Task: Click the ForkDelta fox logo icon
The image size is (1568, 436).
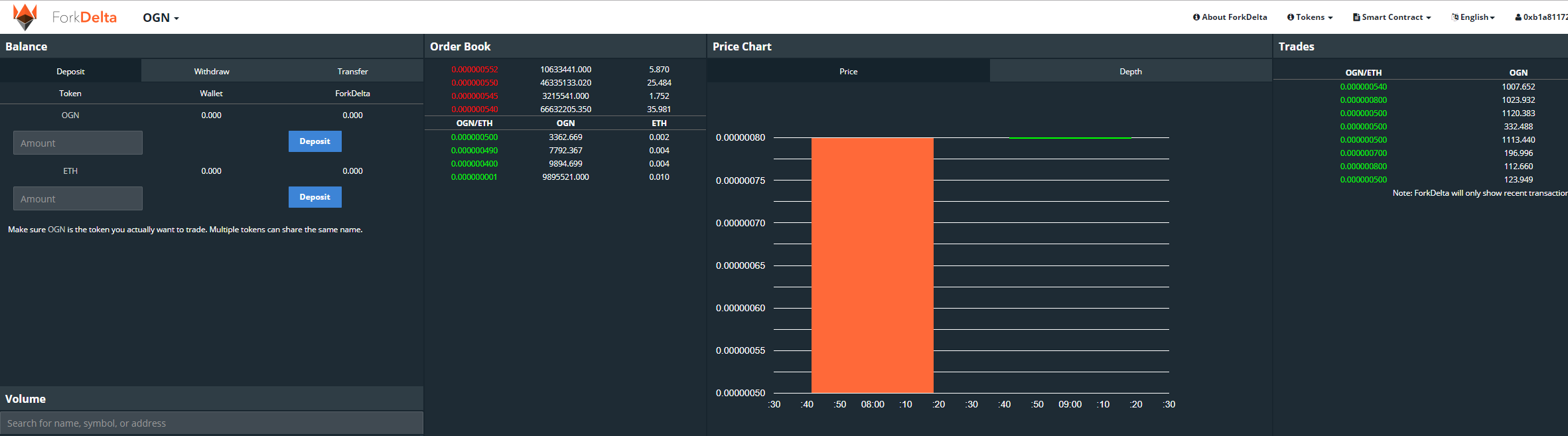Action: 25,17
